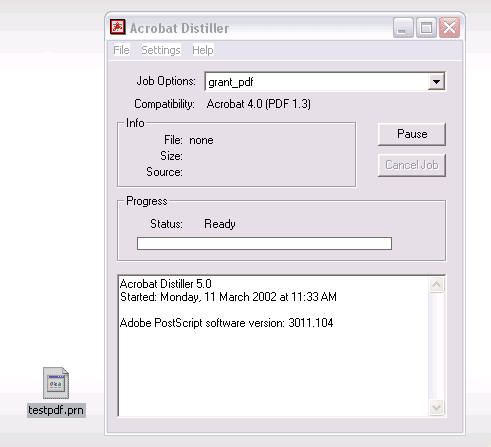Click the Compatibility Acrobat 4.0 text
This screenshot has width=491, height=447.
(258, 104)
